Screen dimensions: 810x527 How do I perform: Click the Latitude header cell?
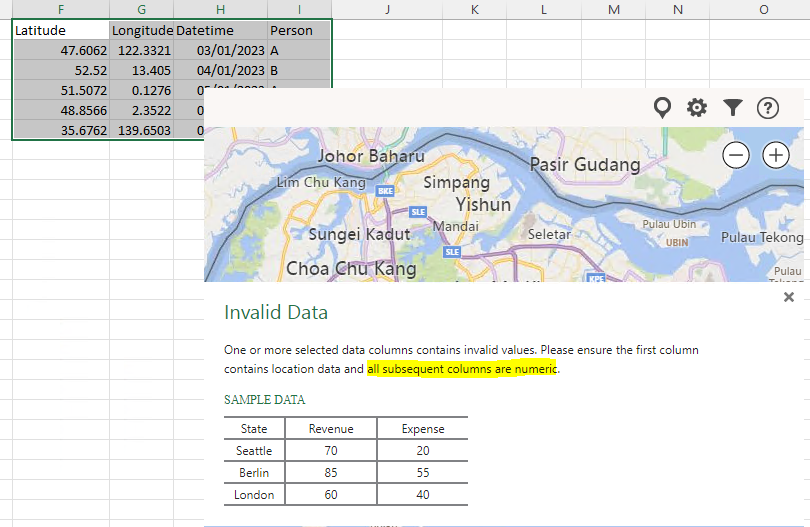tap(61, 30)
